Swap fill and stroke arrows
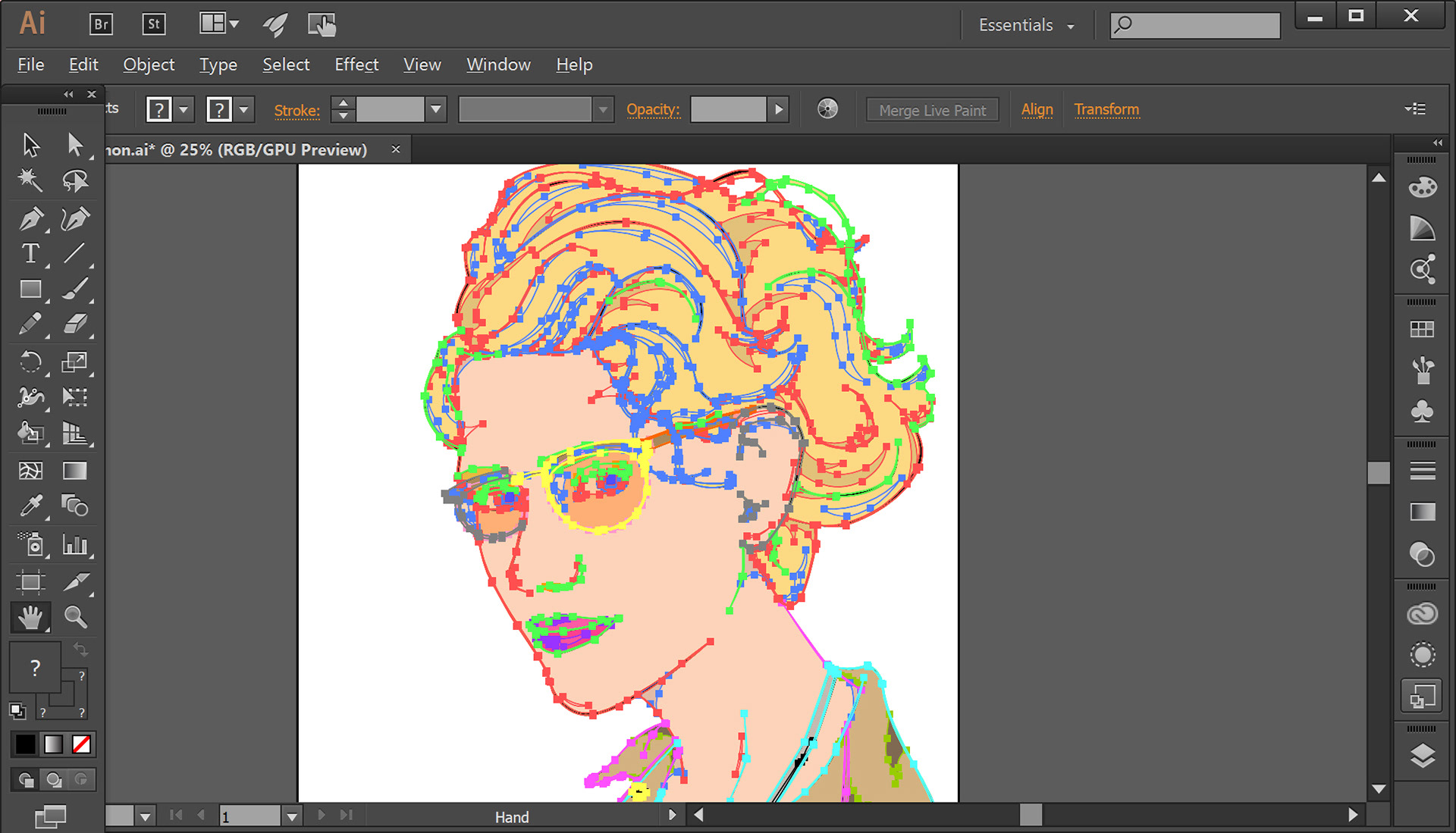This screenshot has width=1456, height=833. tap(80, 650)
